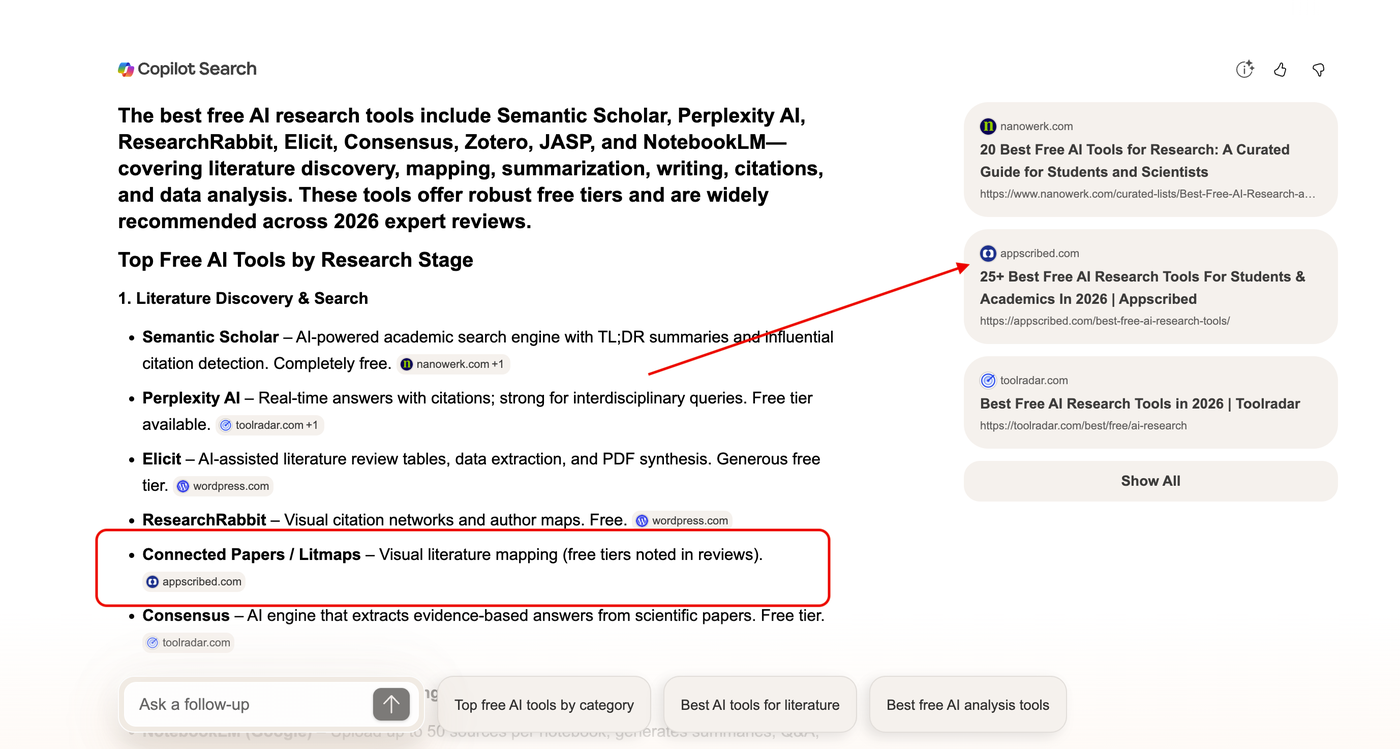Open wordpress.com citation after Elicit
This screenshot has height=749, width=1400.
click(223, 486)
